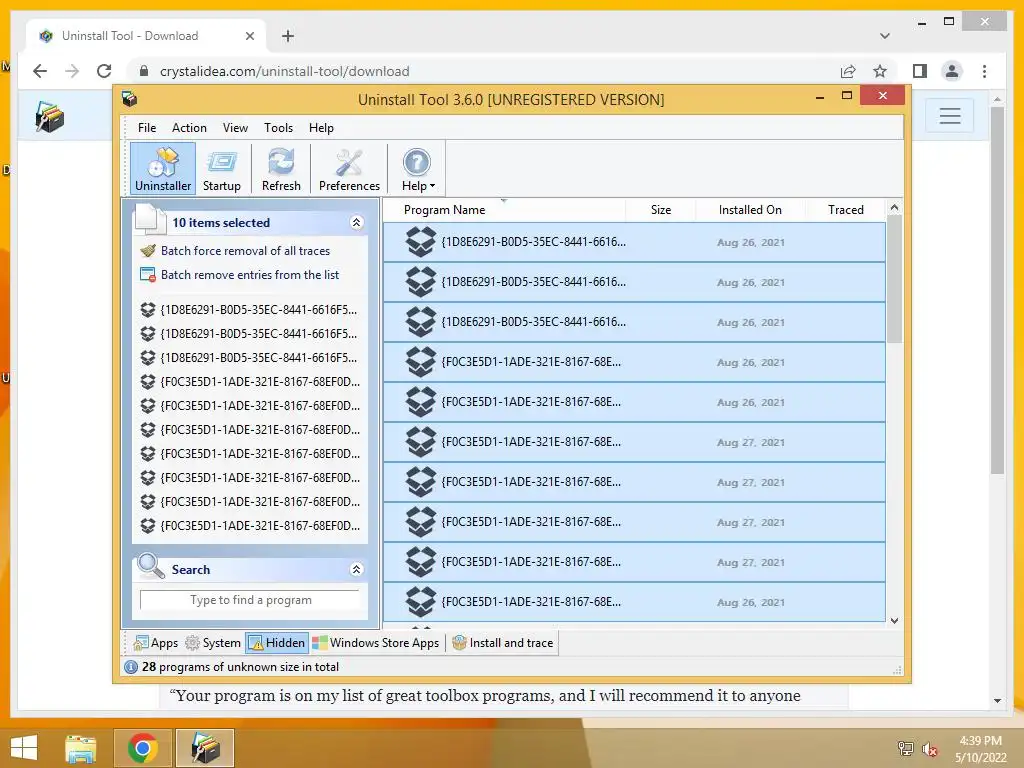The image size is (1024, 768).
Task: Sort by Installed On column header
Action: point(750,210)
